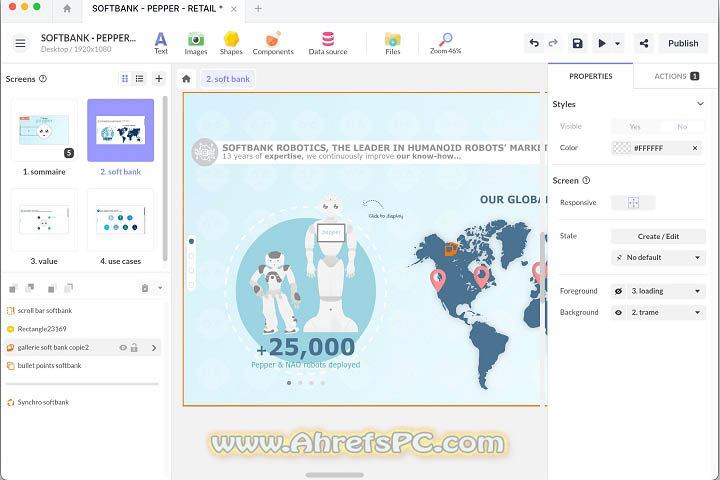Open the No default state dropdown
The width and height of the screenshot is (720, 480).
click(x=658, y=257)
